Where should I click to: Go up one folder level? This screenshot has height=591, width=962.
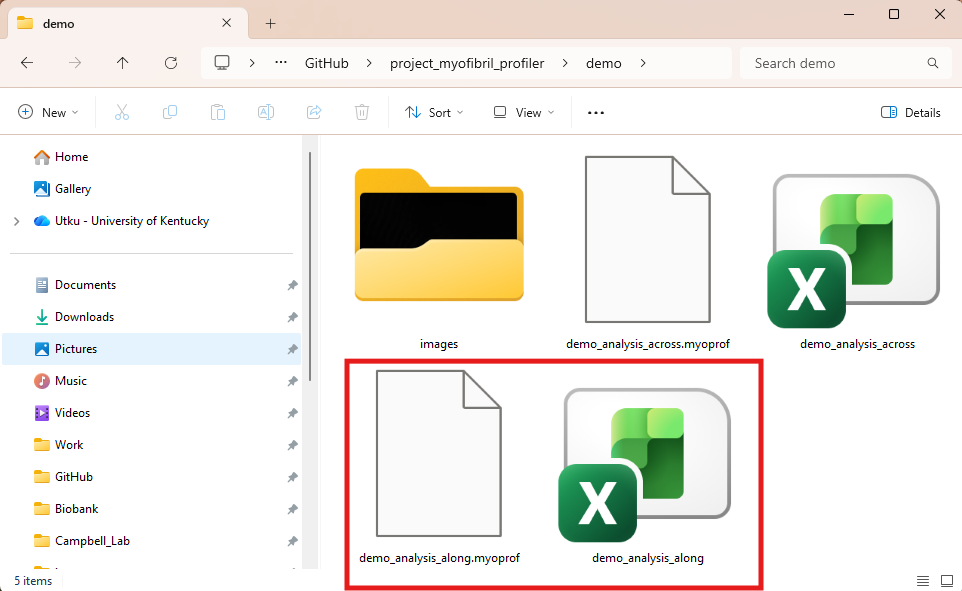(123, 63)
